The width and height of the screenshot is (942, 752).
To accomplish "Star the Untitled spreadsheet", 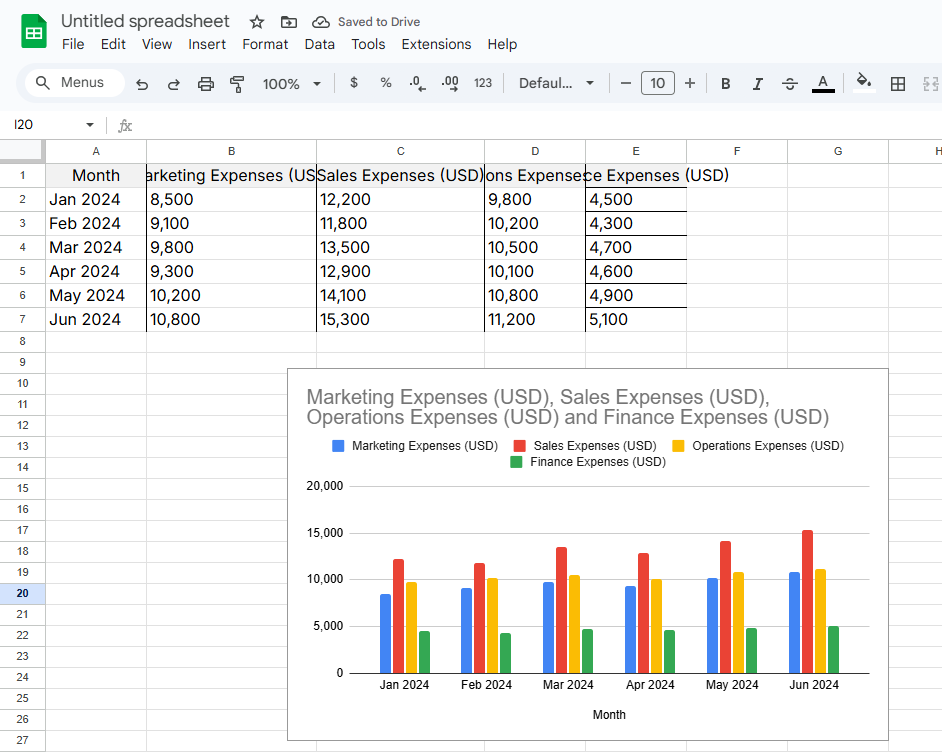I will (257, 22).
